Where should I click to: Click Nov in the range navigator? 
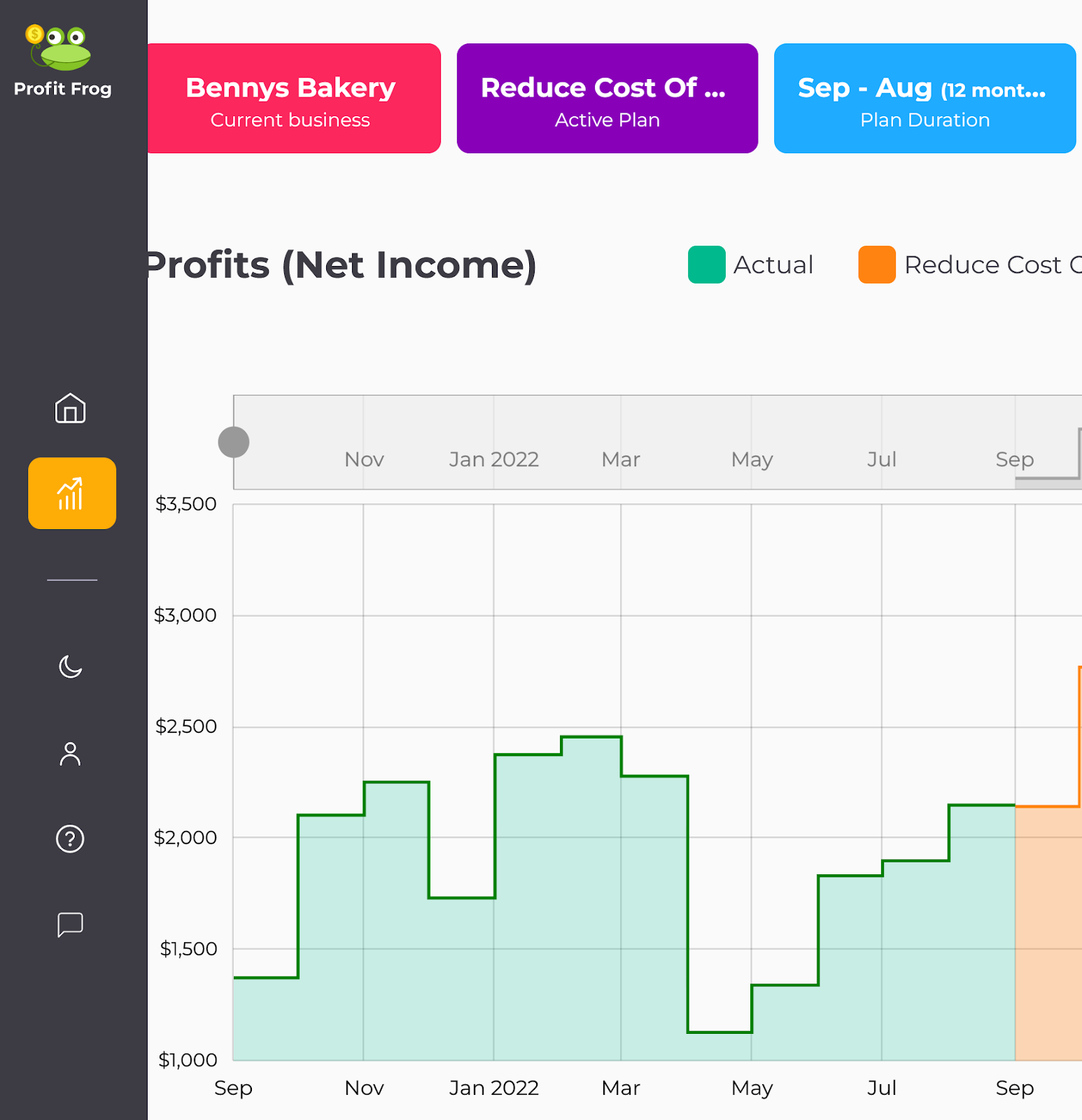tap(364, 460)
